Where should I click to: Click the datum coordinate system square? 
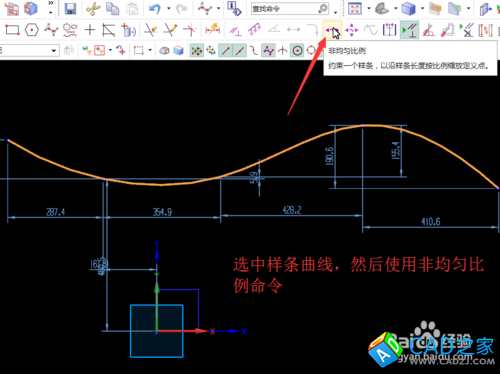157,331
